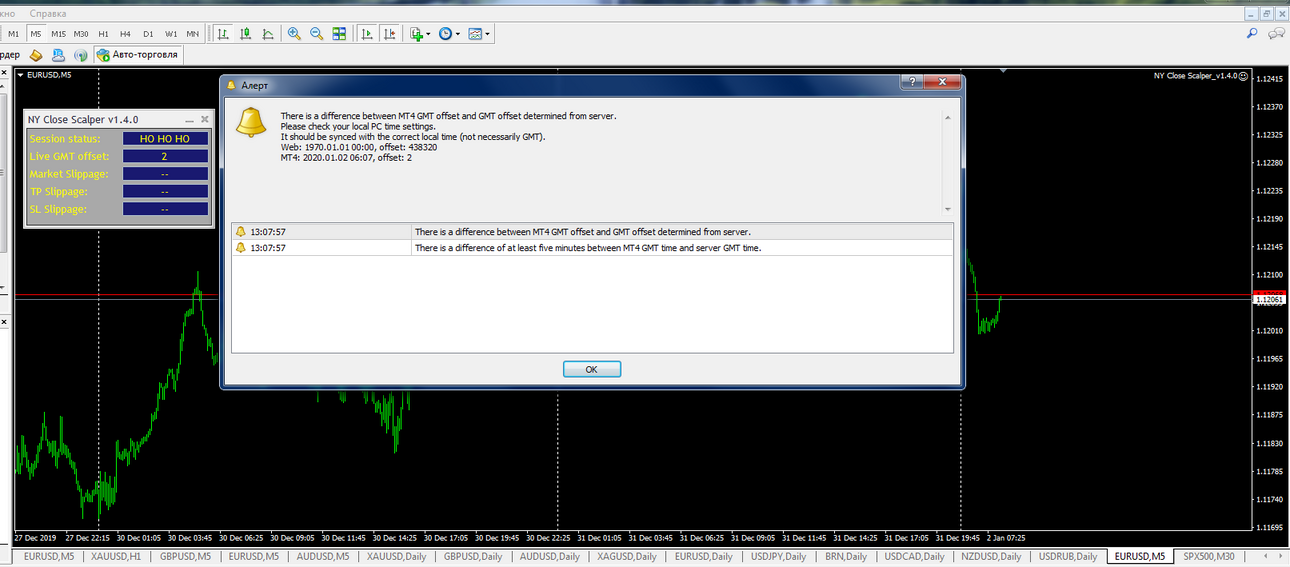Switch to EURUSD,Daily chart tab

point(703,556)
